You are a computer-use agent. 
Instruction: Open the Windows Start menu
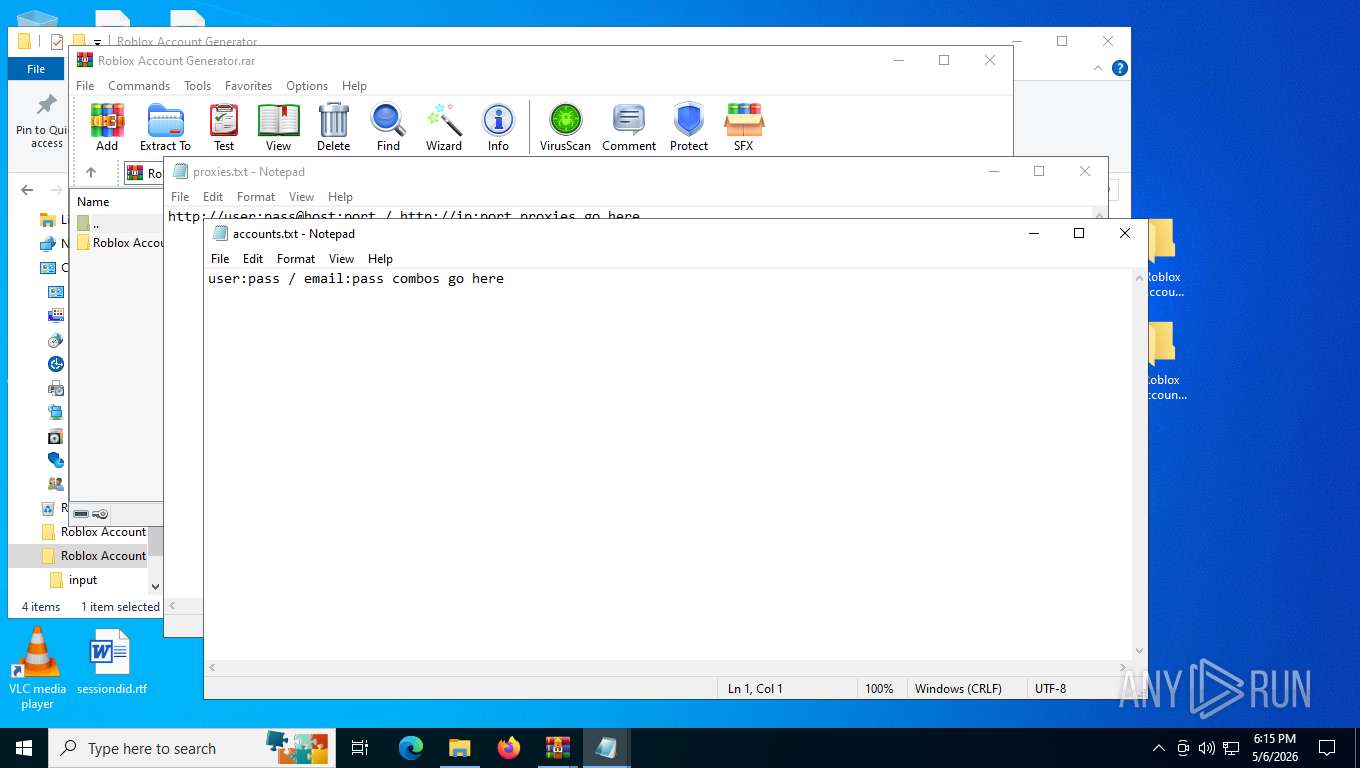tap(24, 748)
